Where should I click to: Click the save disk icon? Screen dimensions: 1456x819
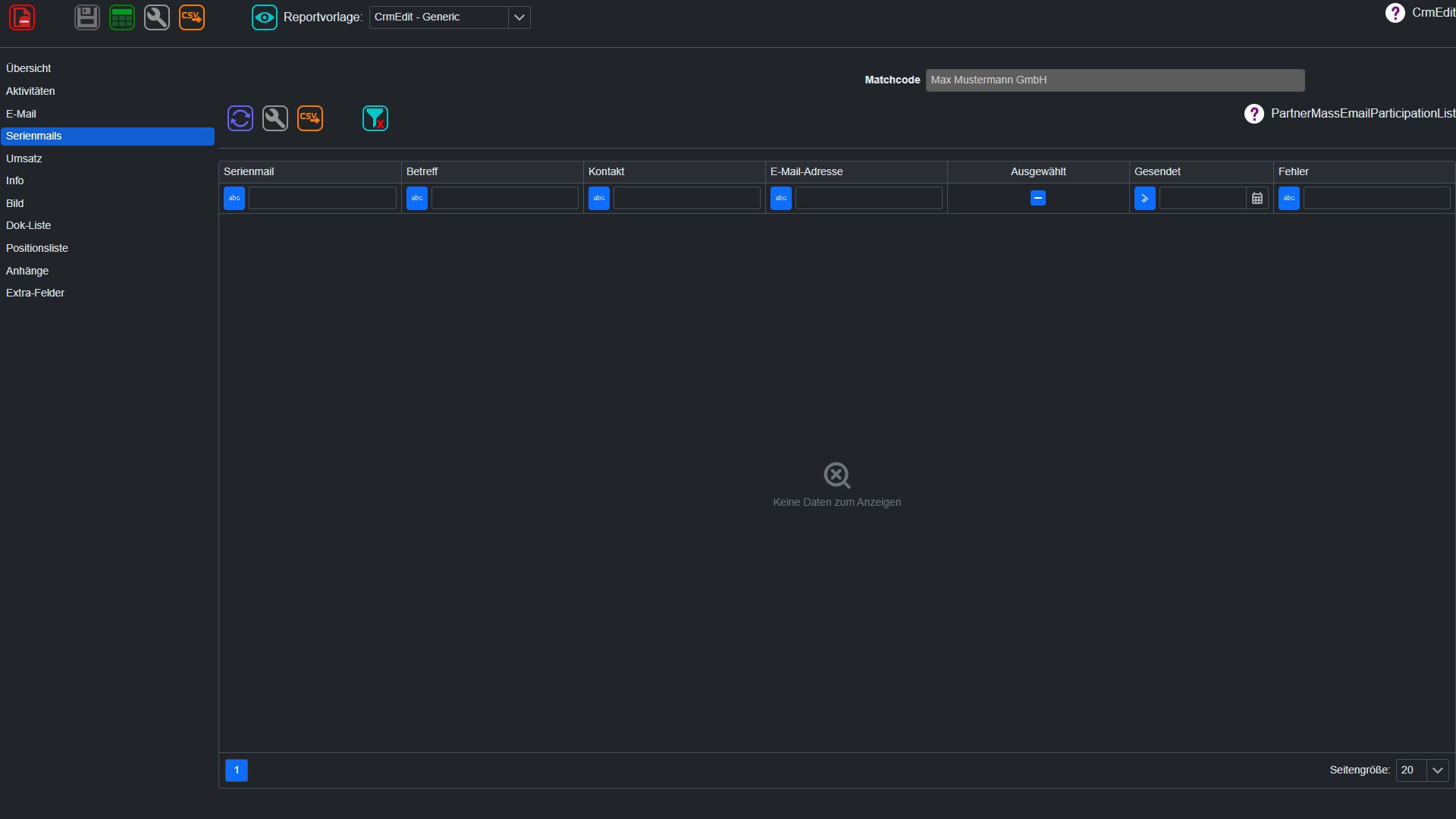(x=87, y=17)
